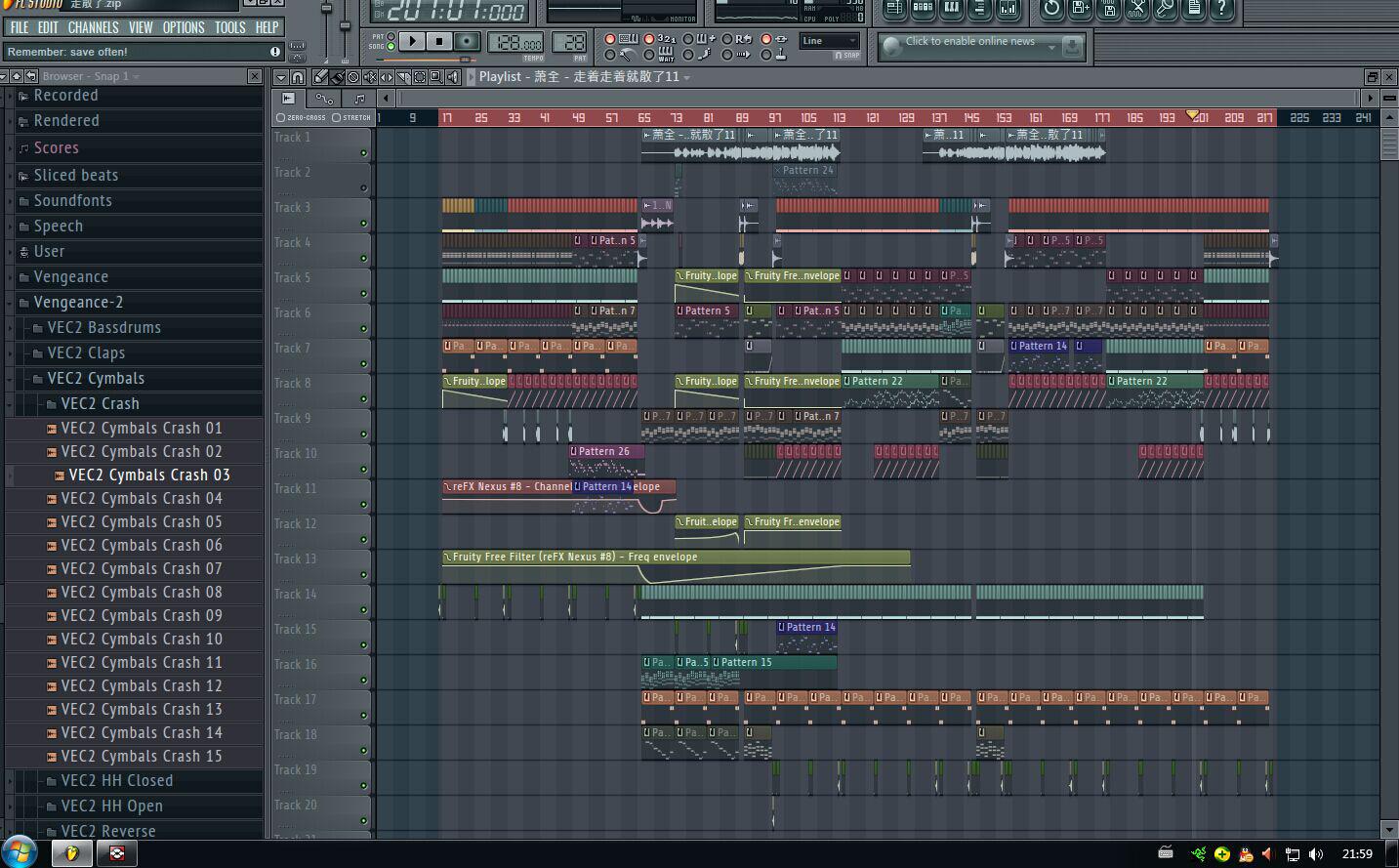
Task: Open the EDIT menu
Action: (x=48, y=27)
